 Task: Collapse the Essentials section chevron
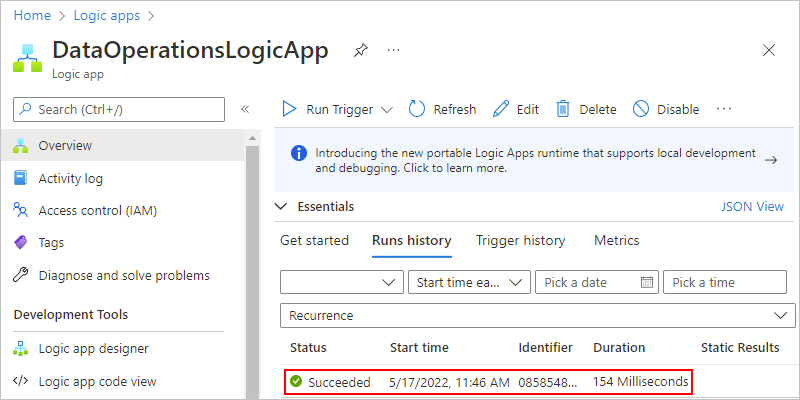coord(281,207)
